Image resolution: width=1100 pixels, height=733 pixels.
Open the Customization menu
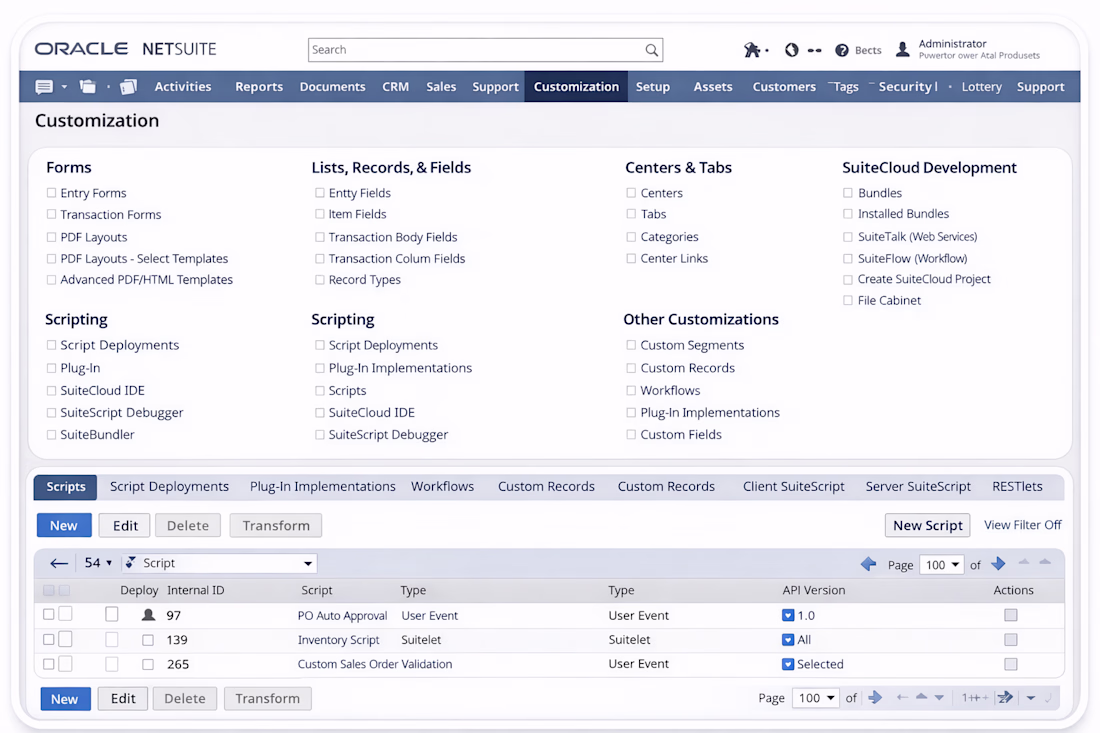(x=576, y=86)
